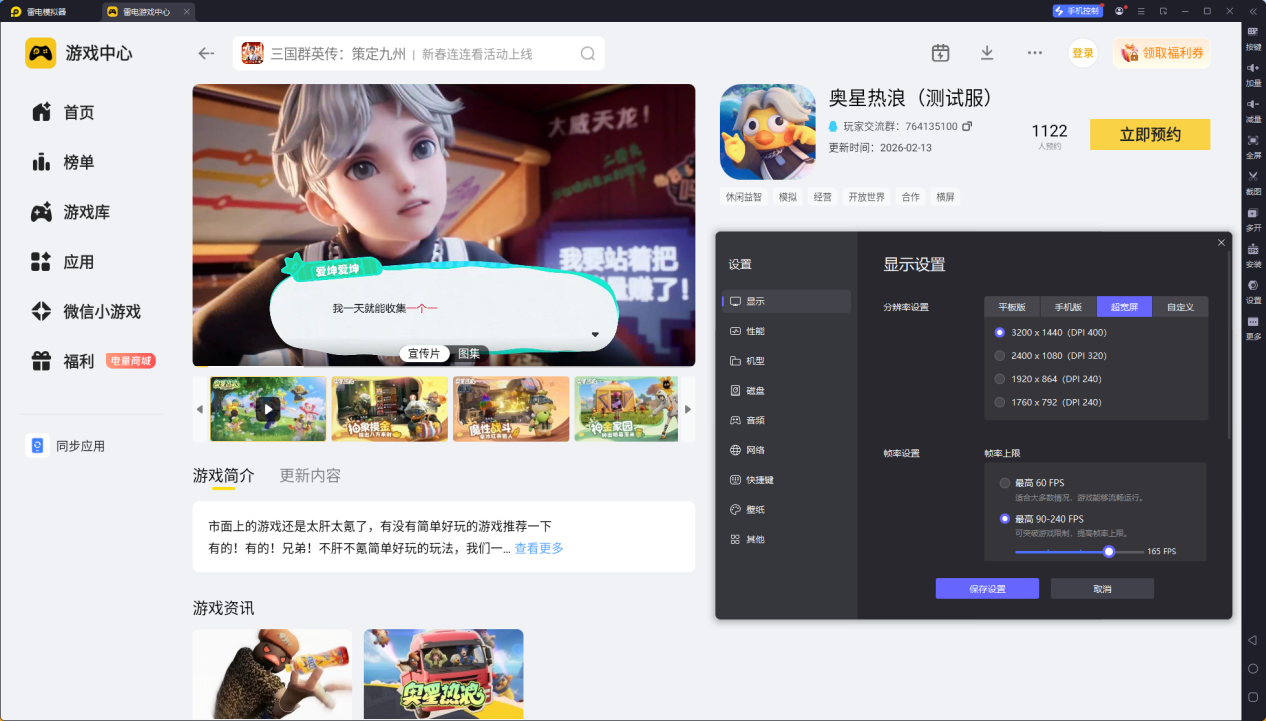Image resolution: width=1266 pixels, height=721 pixels.
Task: Open 网络 settings category
Action: pos(786,450)
